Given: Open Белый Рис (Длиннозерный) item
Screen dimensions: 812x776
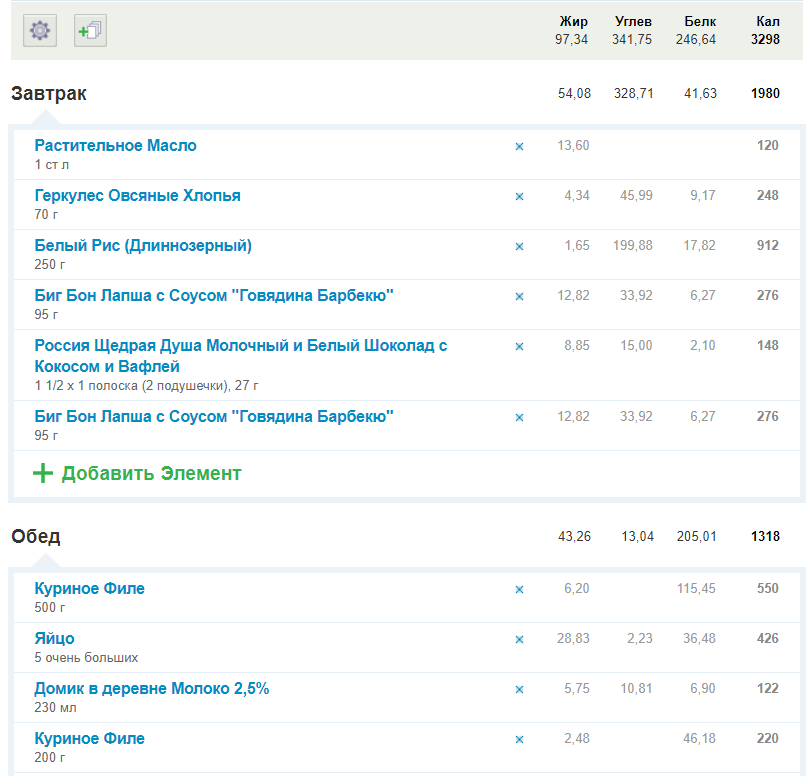Looking at the screenshot, I should tap(143, 246).
